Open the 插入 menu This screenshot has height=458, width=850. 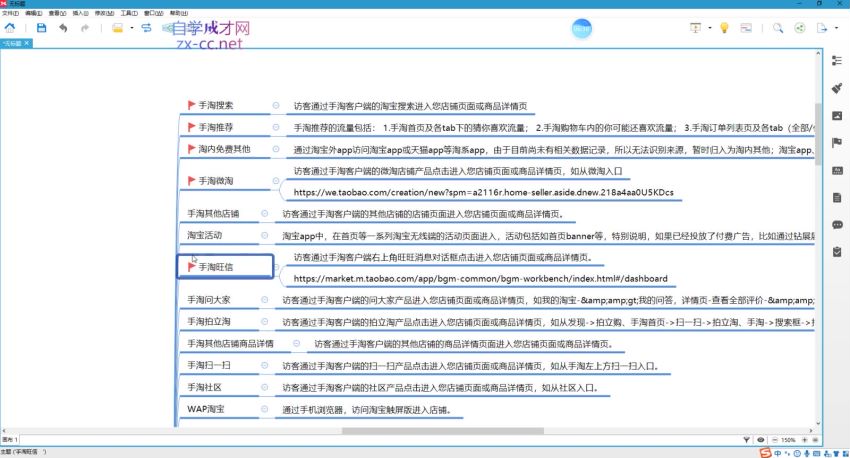tap(80, 13)
